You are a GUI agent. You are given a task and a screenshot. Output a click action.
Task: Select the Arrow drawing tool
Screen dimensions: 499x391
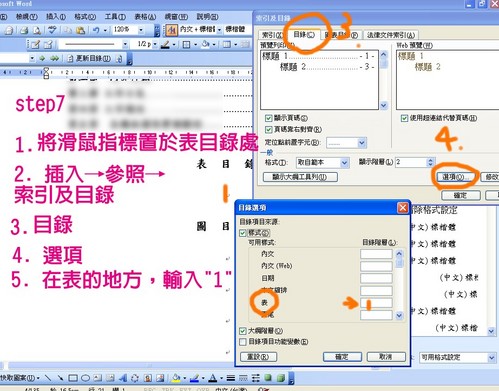(x=60, y=378)
